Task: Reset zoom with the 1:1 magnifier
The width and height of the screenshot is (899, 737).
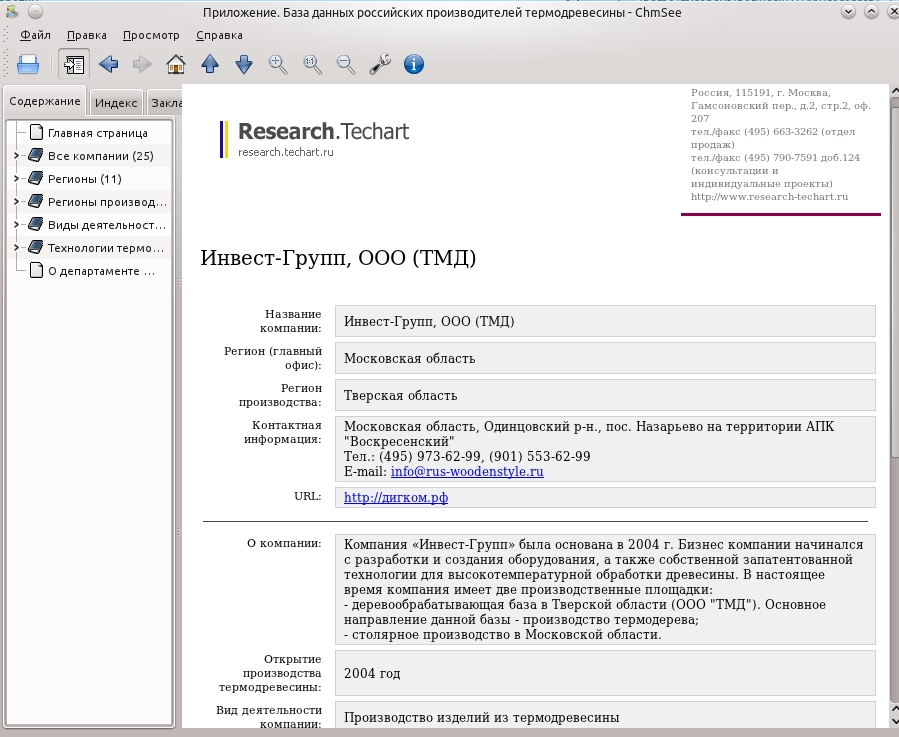Action: [x=312, y=64]
